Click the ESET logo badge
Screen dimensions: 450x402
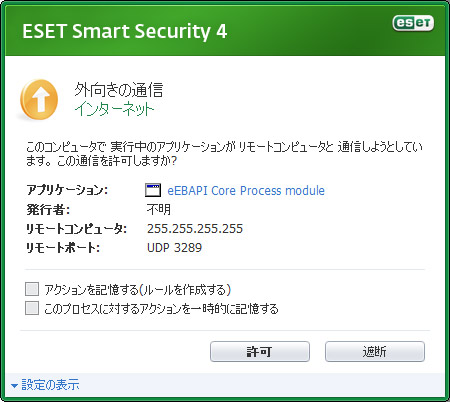click(x=413, y=23)
